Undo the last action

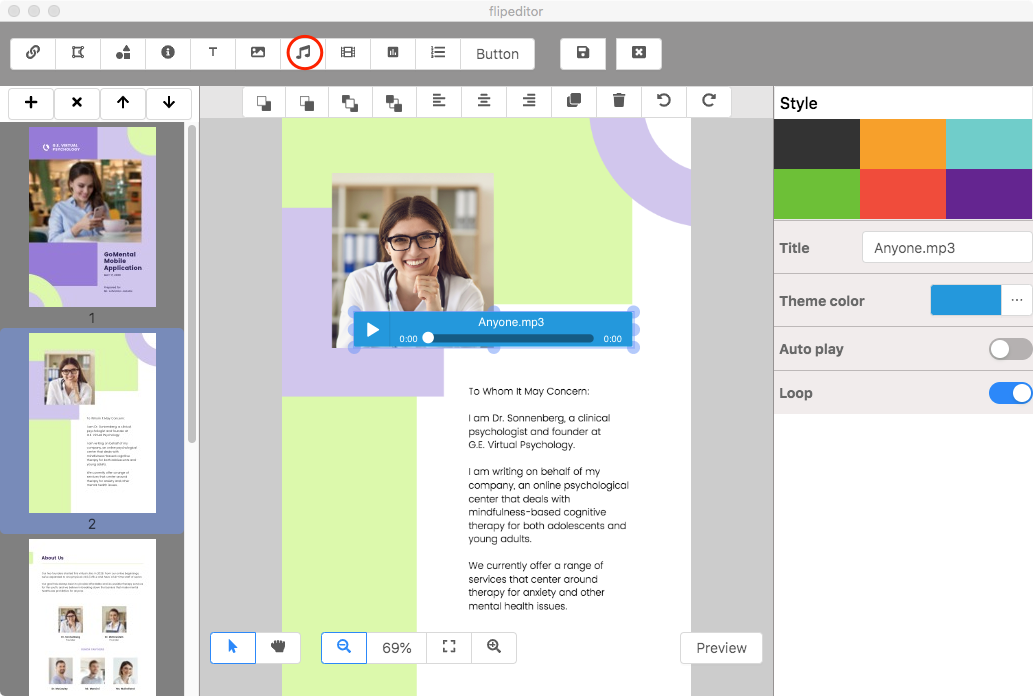(x=663, y=101)
